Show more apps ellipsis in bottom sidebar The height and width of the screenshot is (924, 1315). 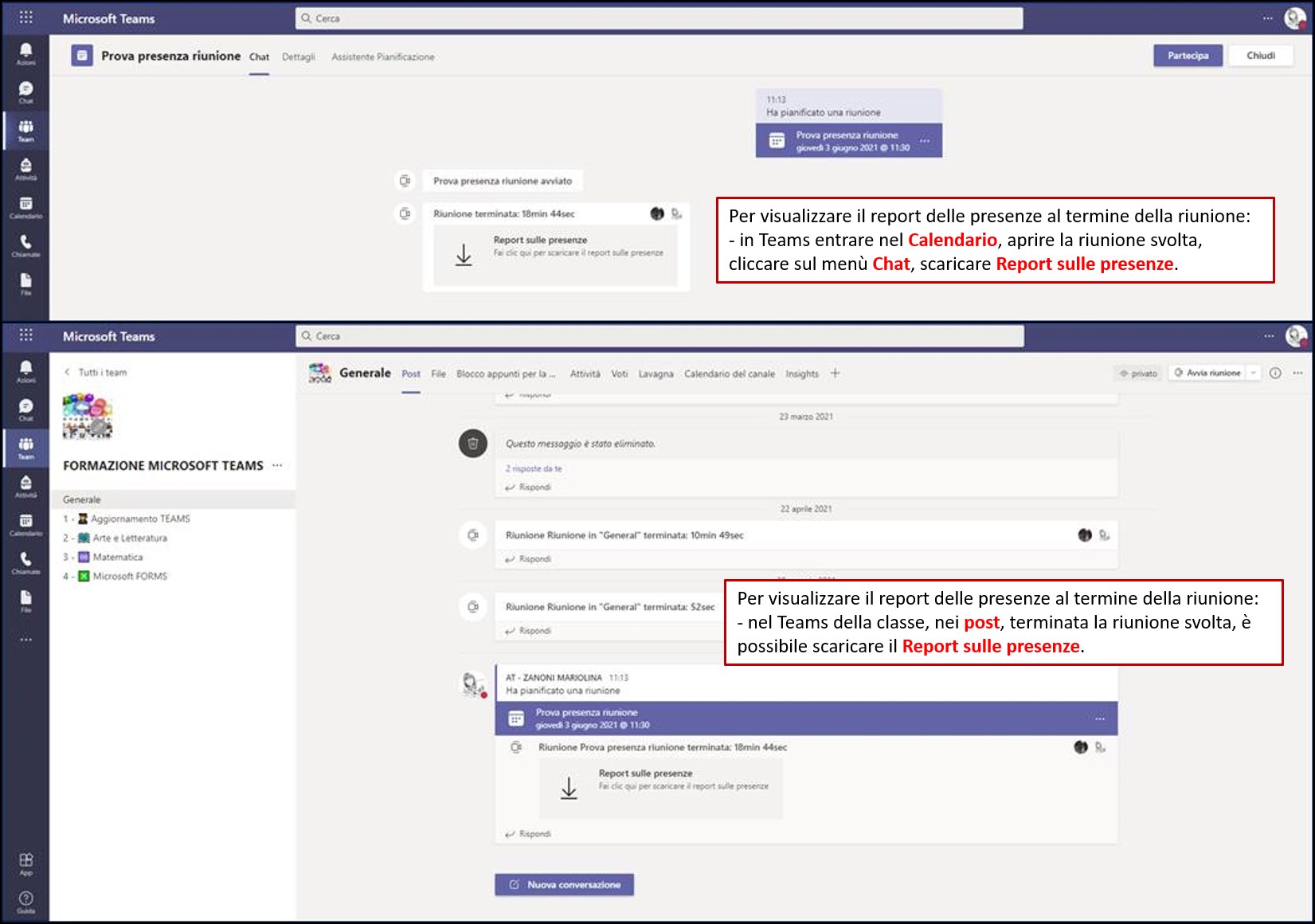(x=25, y=639)
